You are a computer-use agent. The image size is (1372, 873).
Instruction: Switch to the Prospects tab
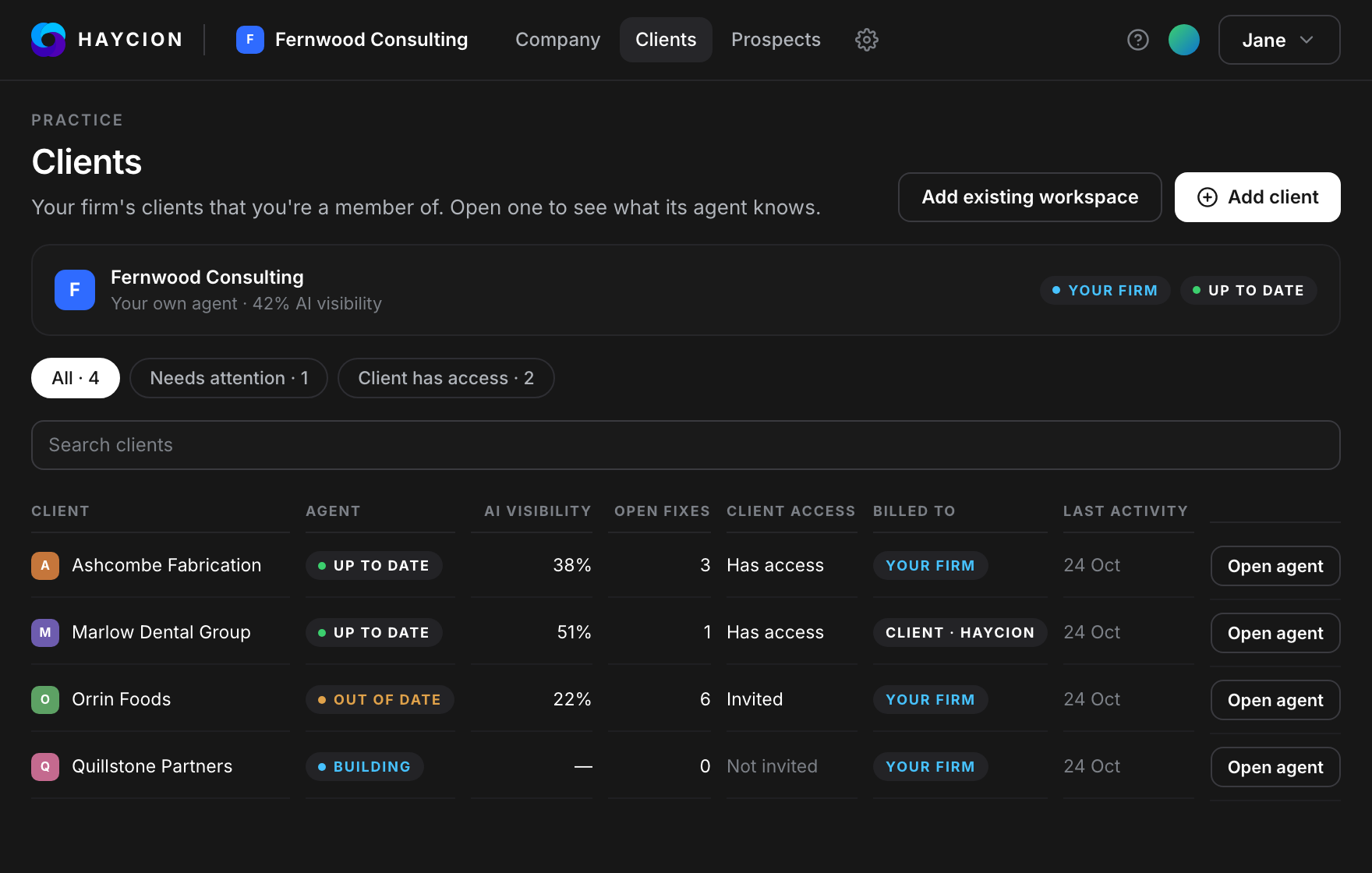776,40
